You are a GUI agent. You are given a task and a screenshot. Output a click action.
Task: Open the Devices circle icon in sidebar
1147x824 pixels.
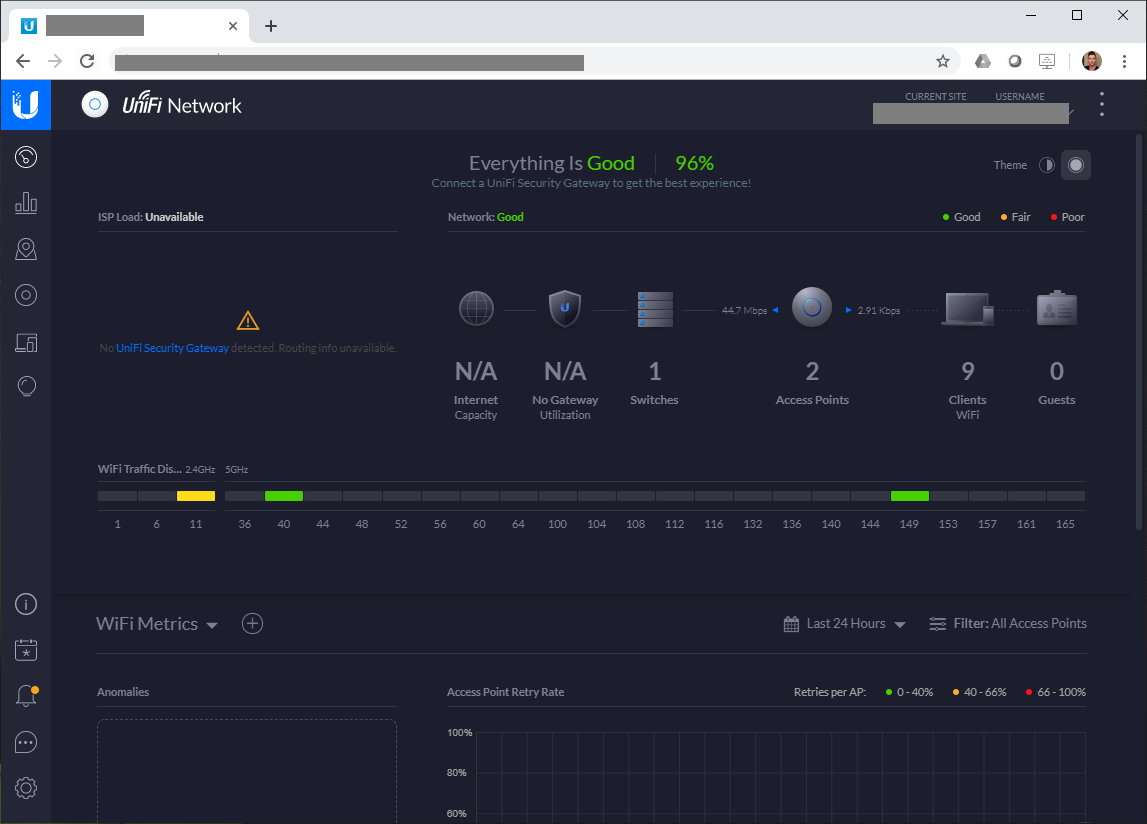[26, 295]
